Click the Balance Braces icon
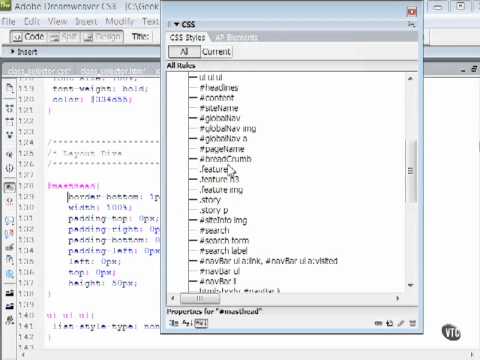This screenshot has height=360, width=480. pyautogui.click(x=10, y=168)
